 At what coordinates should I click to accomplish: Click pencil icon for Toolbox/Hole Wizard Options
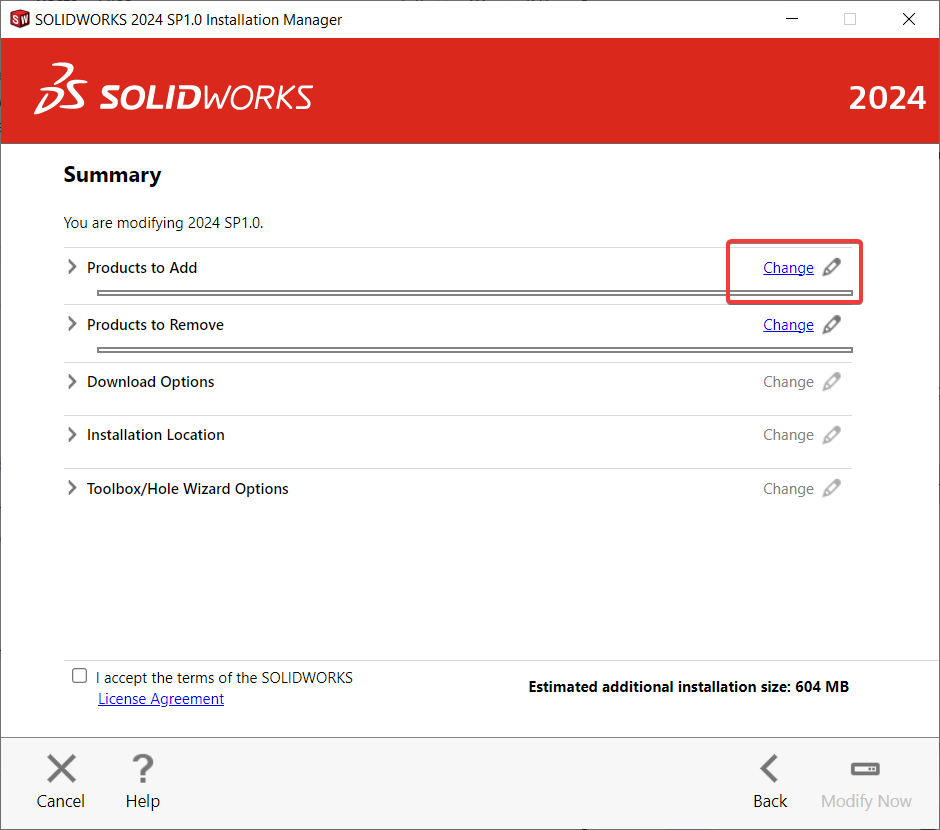point(831,488)
